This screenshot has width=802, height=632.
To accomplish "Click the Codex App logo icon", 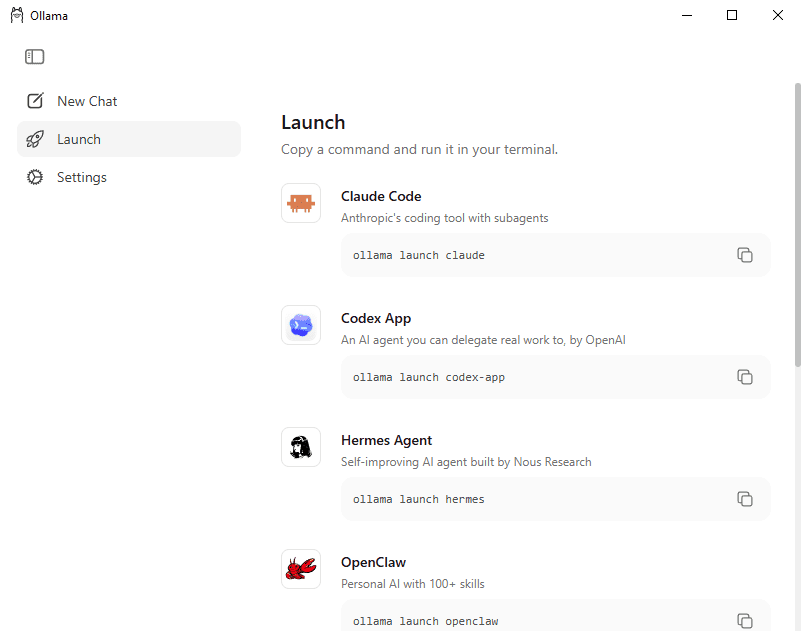I will click(301, 325).
